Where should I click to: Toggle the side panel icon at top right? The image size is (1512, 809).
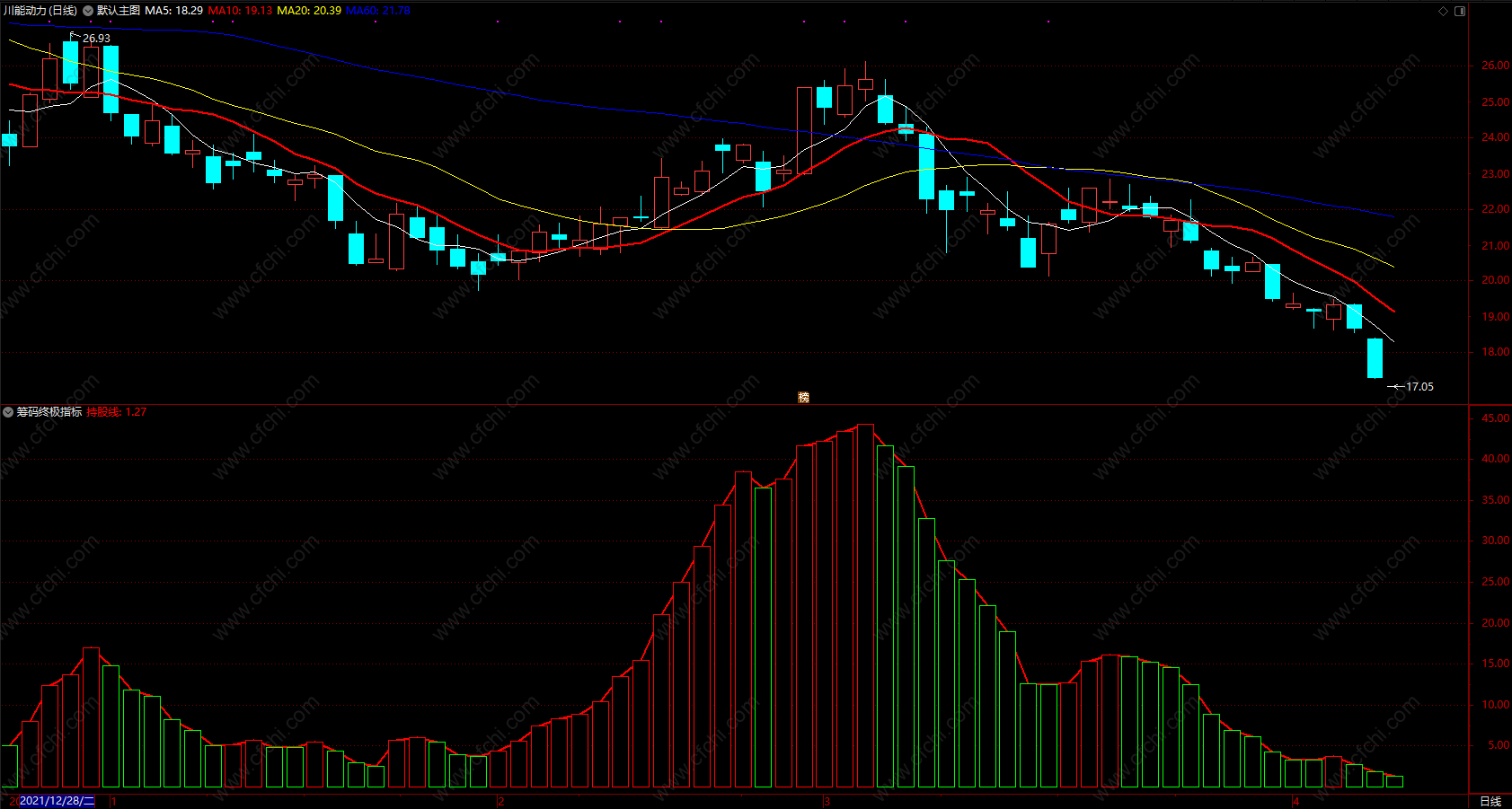coord(1460,11)
